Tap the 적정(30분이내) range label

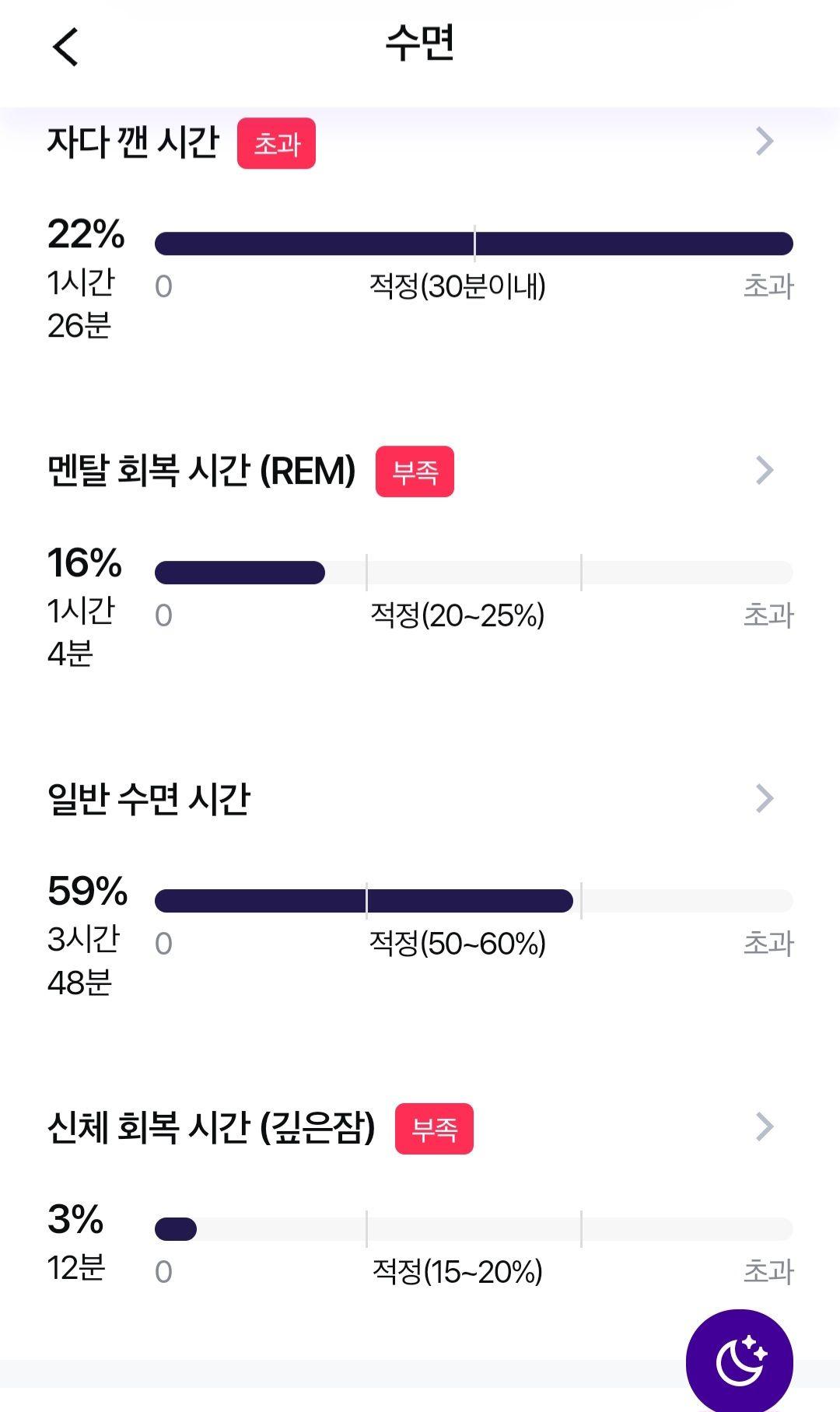tap(457, 286)
